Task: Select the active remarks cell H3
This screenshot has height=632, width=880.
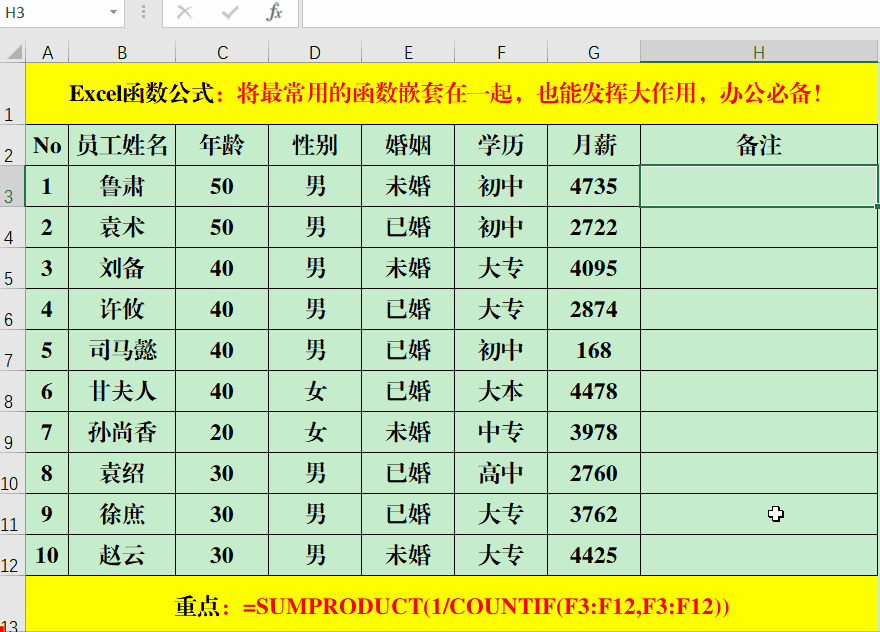Action: pyautogui.click(x=759, y=186)
